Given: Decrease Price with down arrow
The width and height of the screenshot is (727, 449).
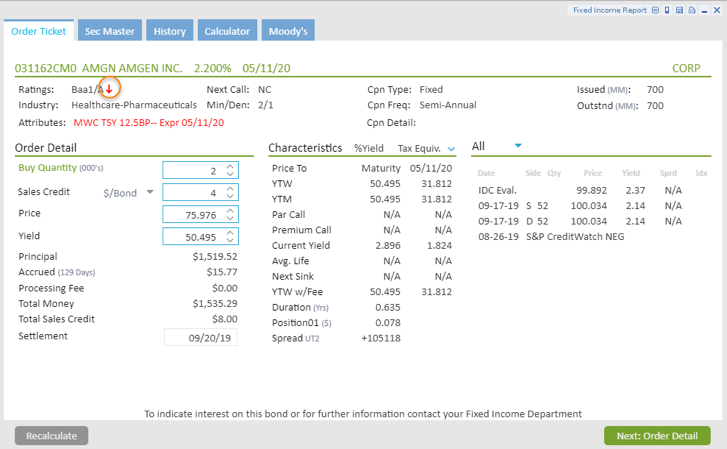Looking at the screenshot, I should [230, 218].
